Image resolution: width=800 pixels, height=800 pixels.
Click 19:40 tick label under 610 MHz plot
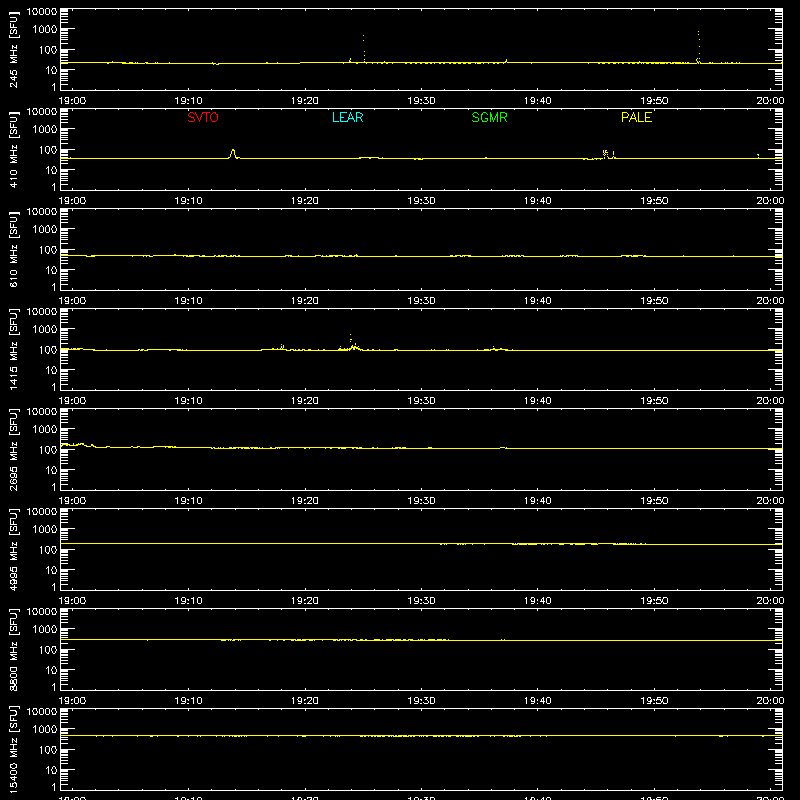[x=538, y=301]
